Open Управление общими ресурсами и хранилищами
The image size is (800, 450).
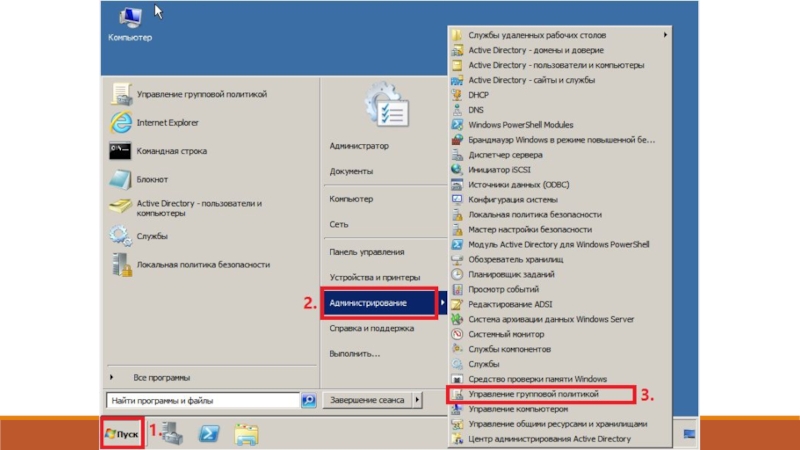[x=560, y=424]
